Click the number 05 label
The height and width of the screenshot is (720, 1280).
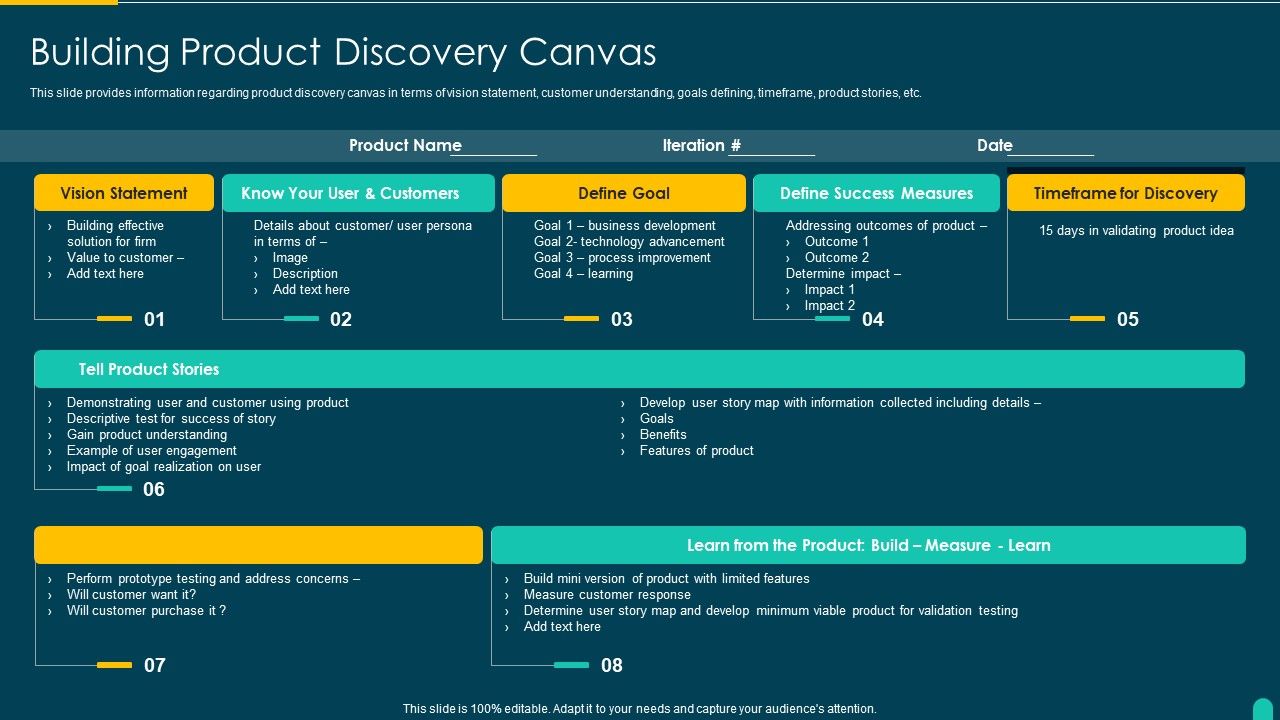[1128, 319]
